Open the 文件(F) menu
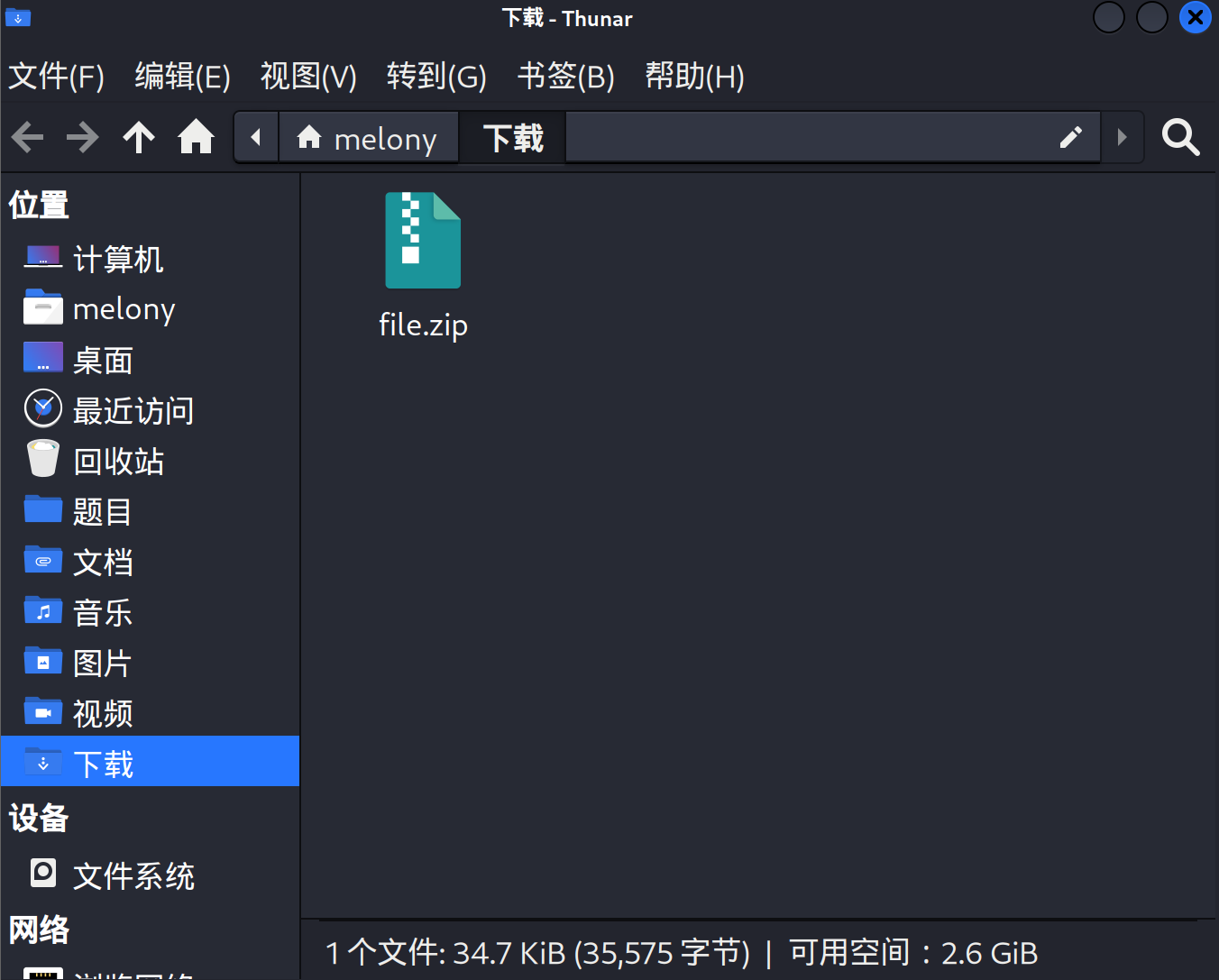The image size is (1219, 980). click(x=57, y=77)
